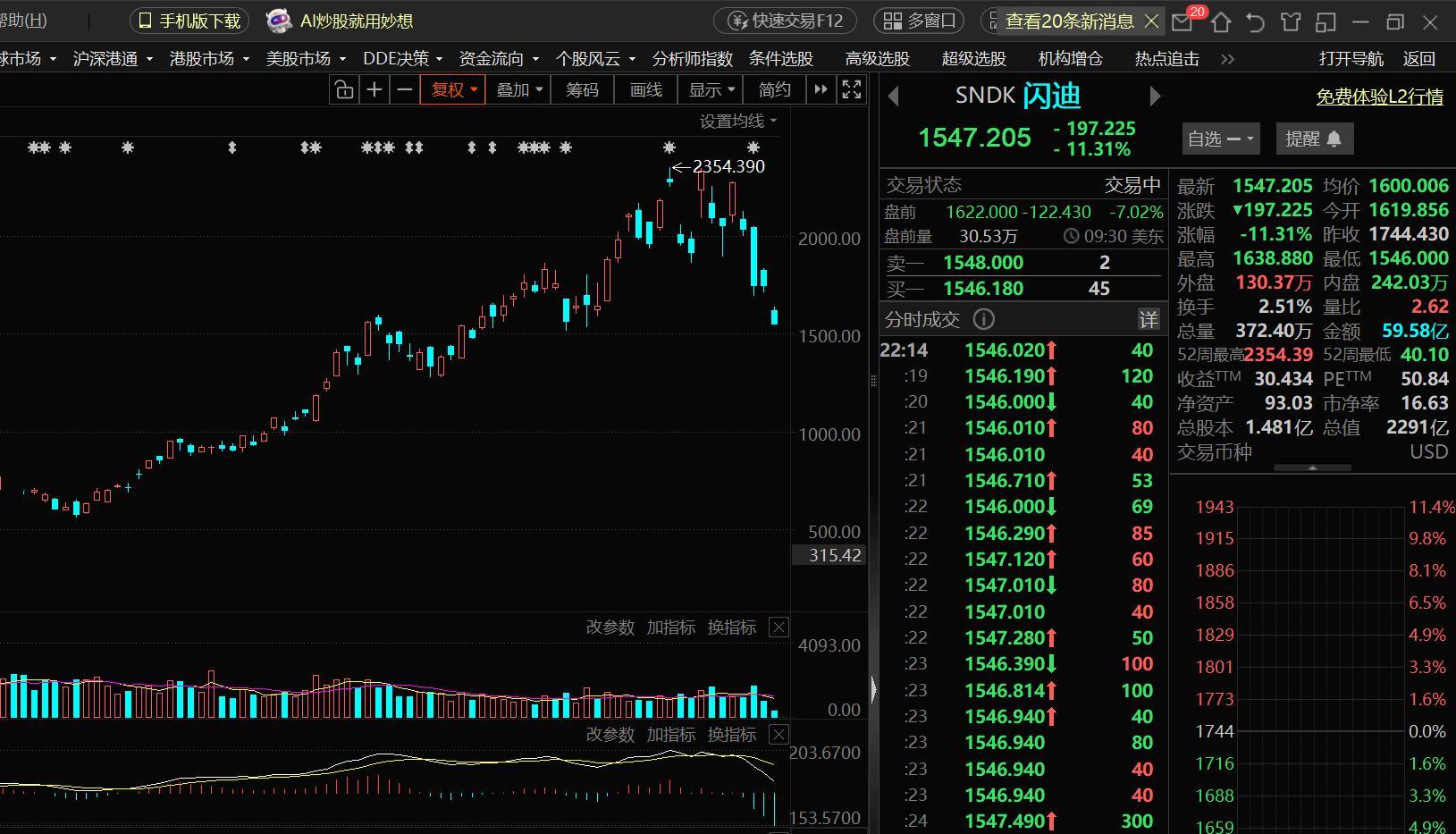This screenshot has height=834, width=1456.
Task: Click volume panel 换指标 link
Action: tap(731, 628)
